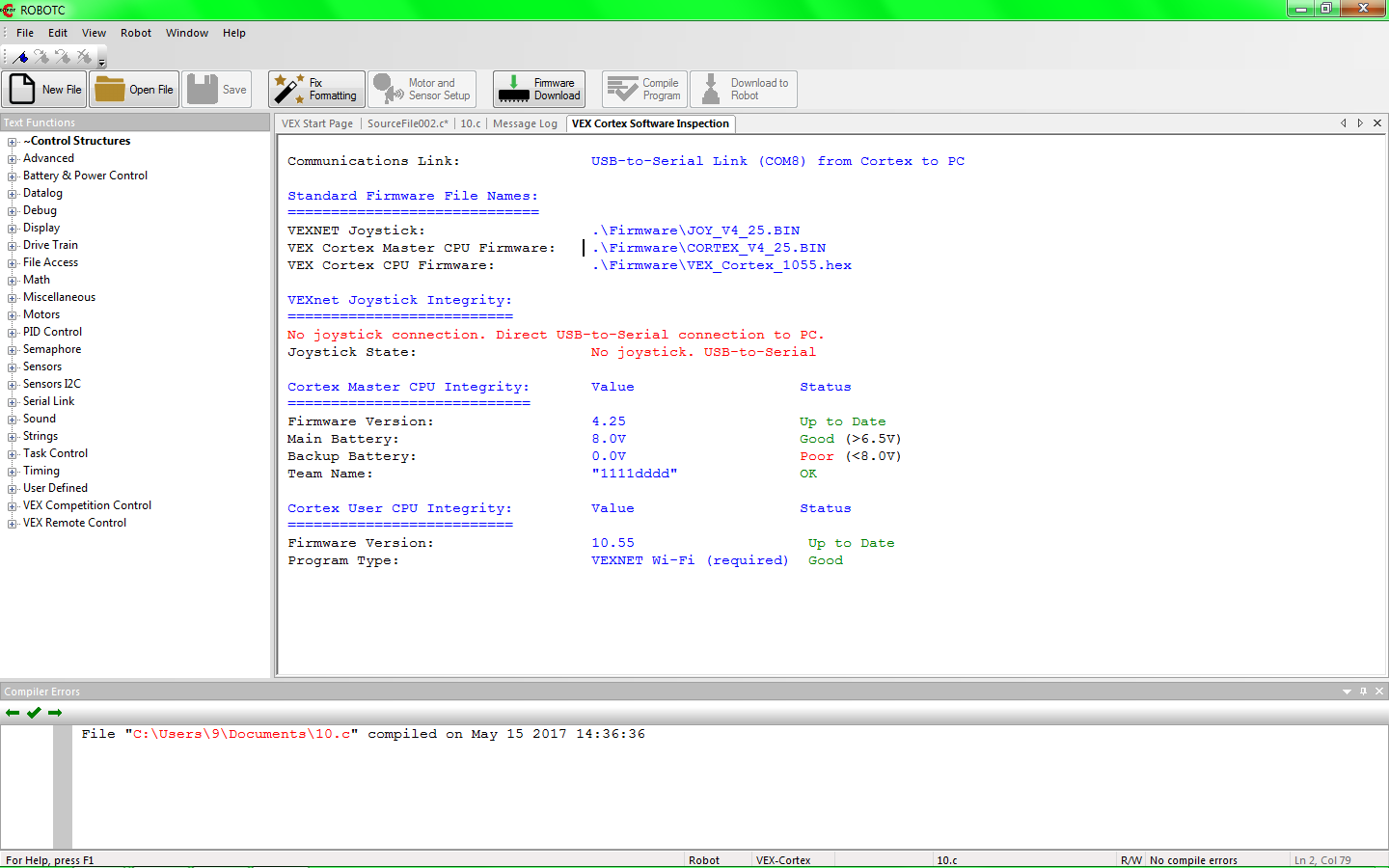Open the Help menu

click(x=234, y=33)
